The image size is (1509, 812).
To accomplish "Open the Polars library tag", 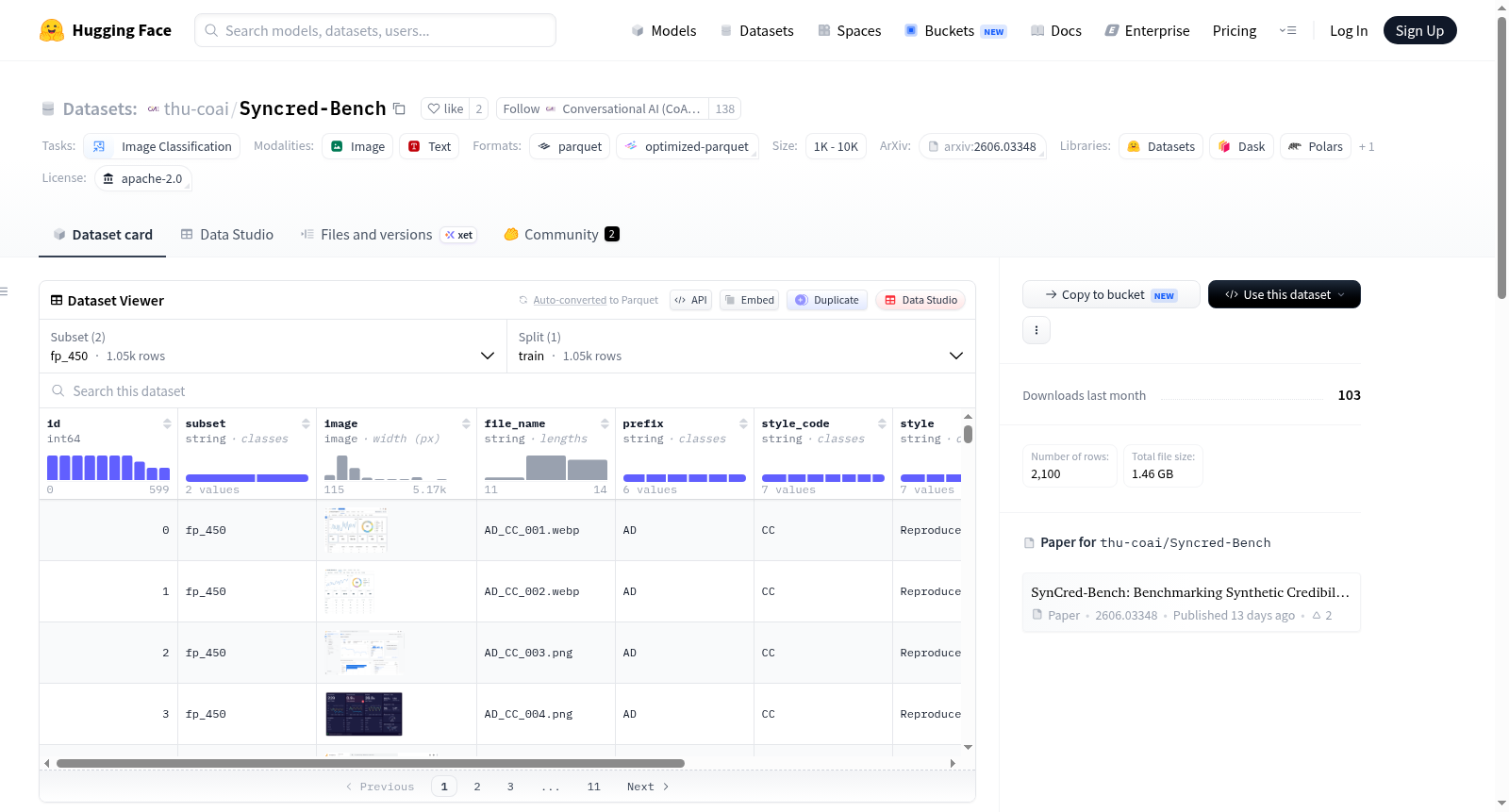I will 1316,146.
